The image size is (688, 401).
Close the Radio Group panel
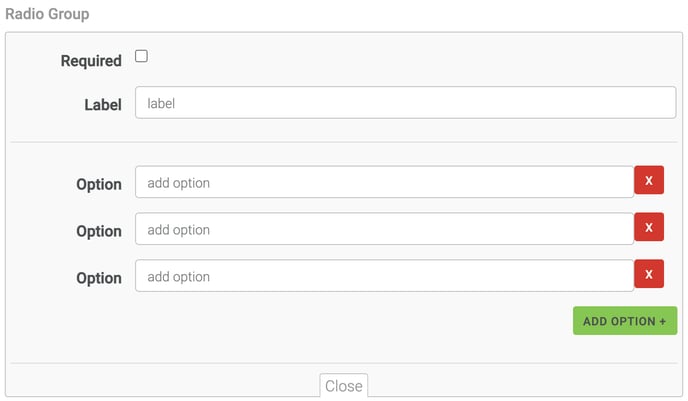343,386
